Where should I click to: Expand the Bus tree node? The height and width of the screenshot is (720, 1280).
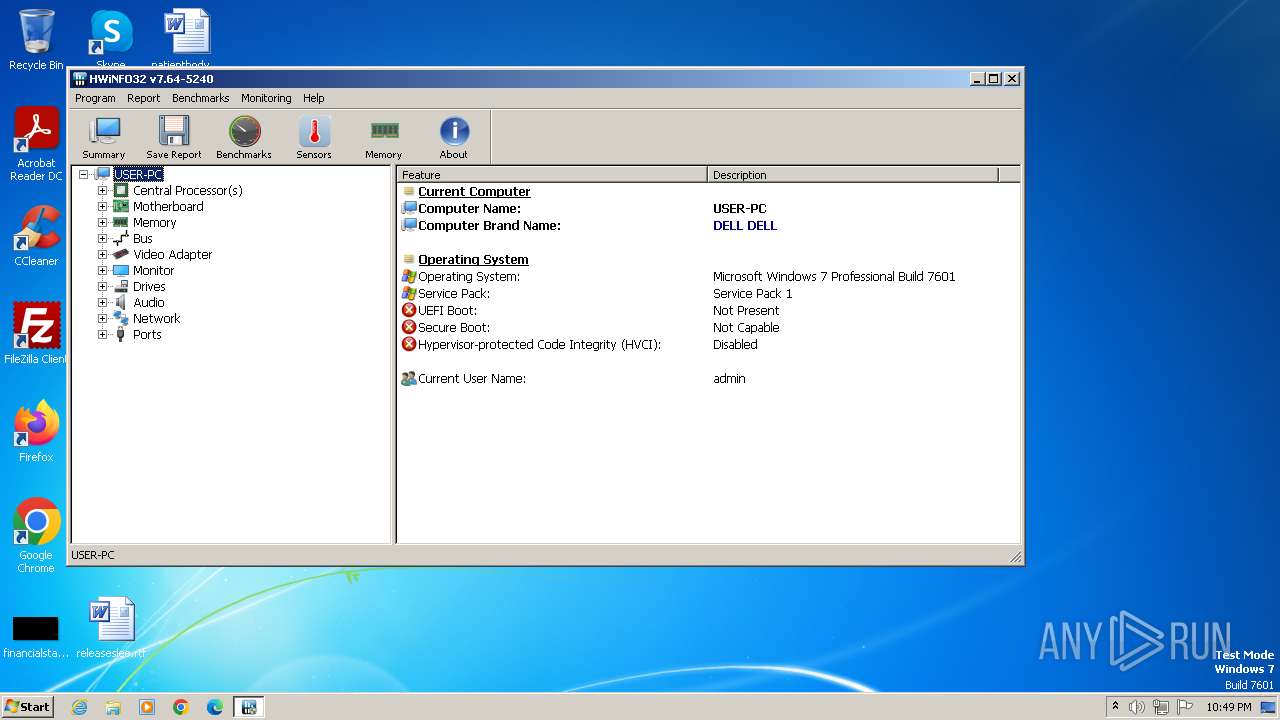pyautogui.click(x=102, y=238)
